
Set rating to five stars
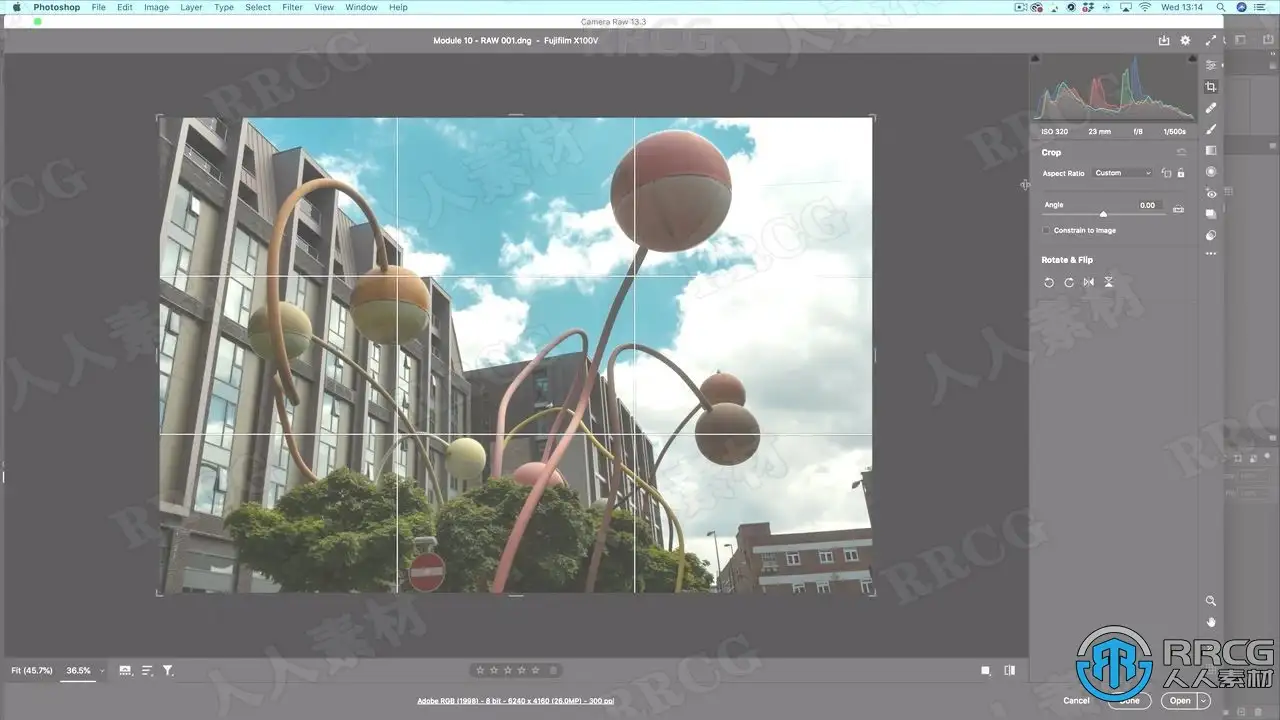[x=535, y=670]
